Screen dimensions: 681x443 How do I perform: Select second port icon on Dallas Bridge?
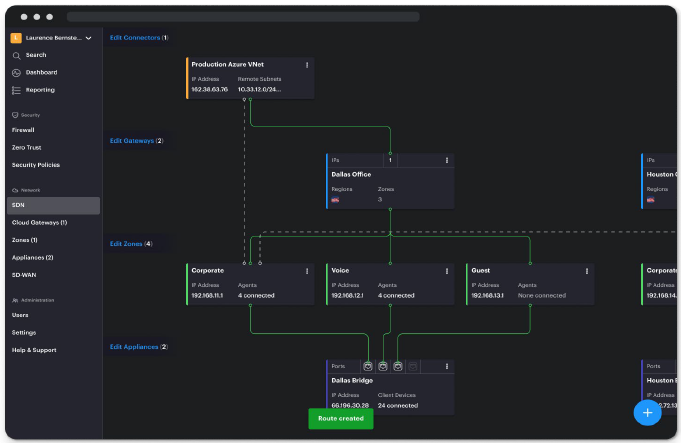point(383,367)
